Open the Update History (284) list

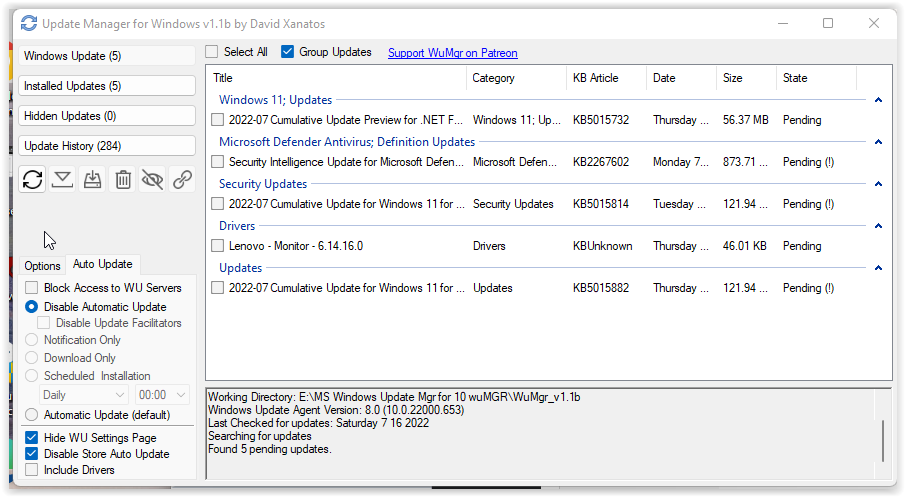coord(107,146)
